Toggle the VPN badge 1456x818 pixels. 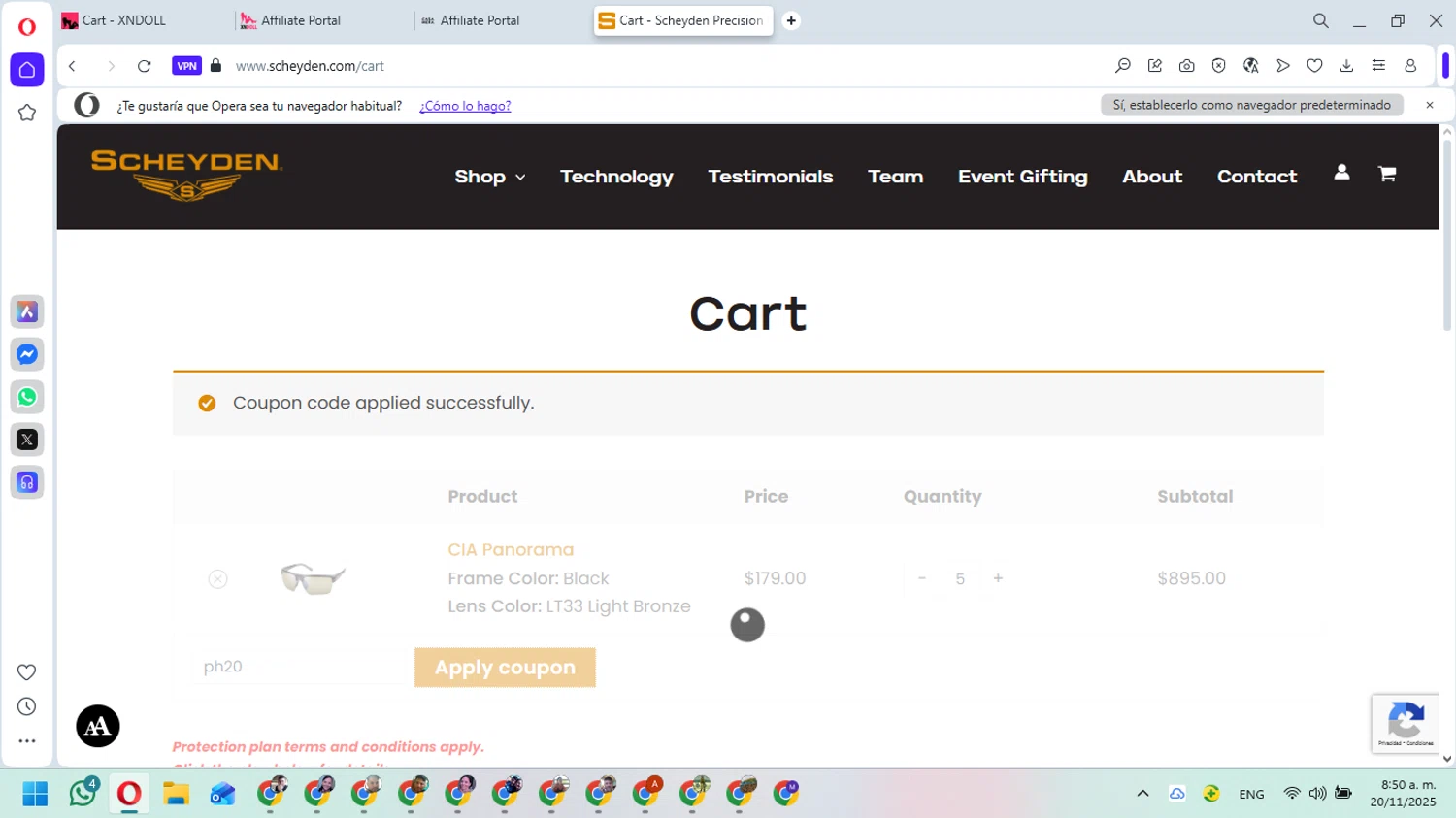point(186,66)
